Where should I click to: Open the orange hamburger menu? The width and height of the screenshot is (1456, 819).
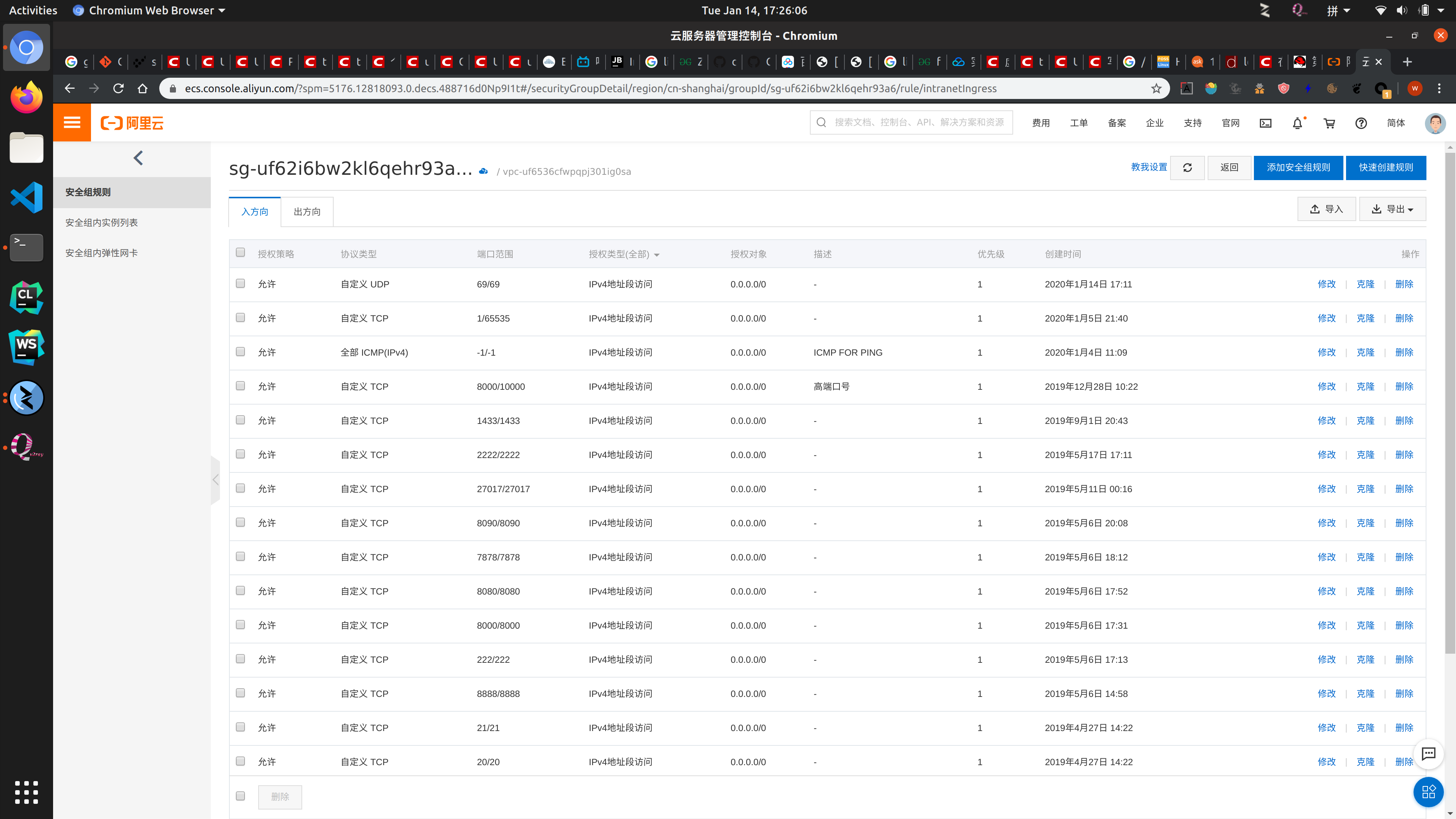(72, 122)
